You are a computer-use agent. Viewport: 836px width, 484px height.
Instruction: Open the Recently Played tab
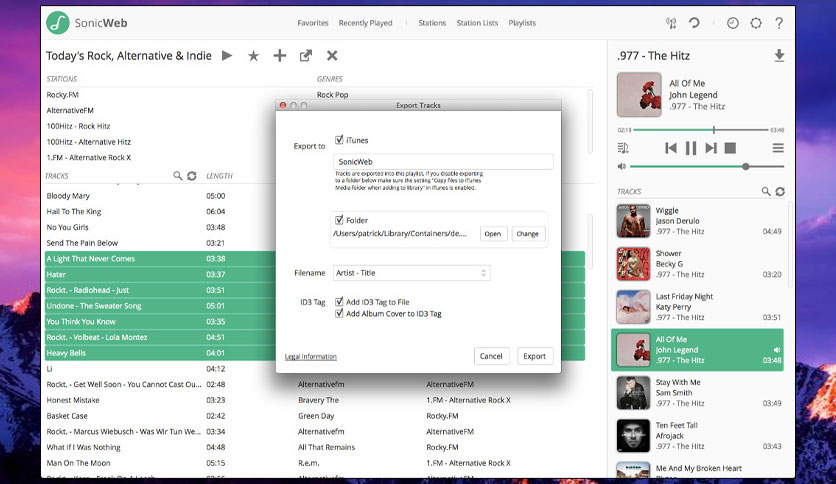(365, 23)
